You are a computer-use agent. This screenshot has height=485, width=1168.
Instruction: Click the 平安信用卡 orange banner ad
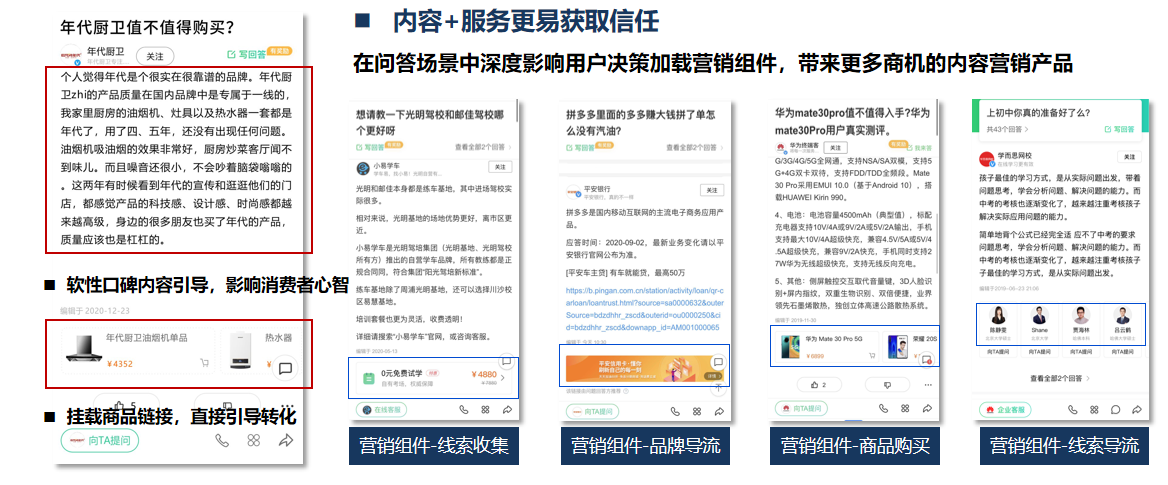(646, 370)
